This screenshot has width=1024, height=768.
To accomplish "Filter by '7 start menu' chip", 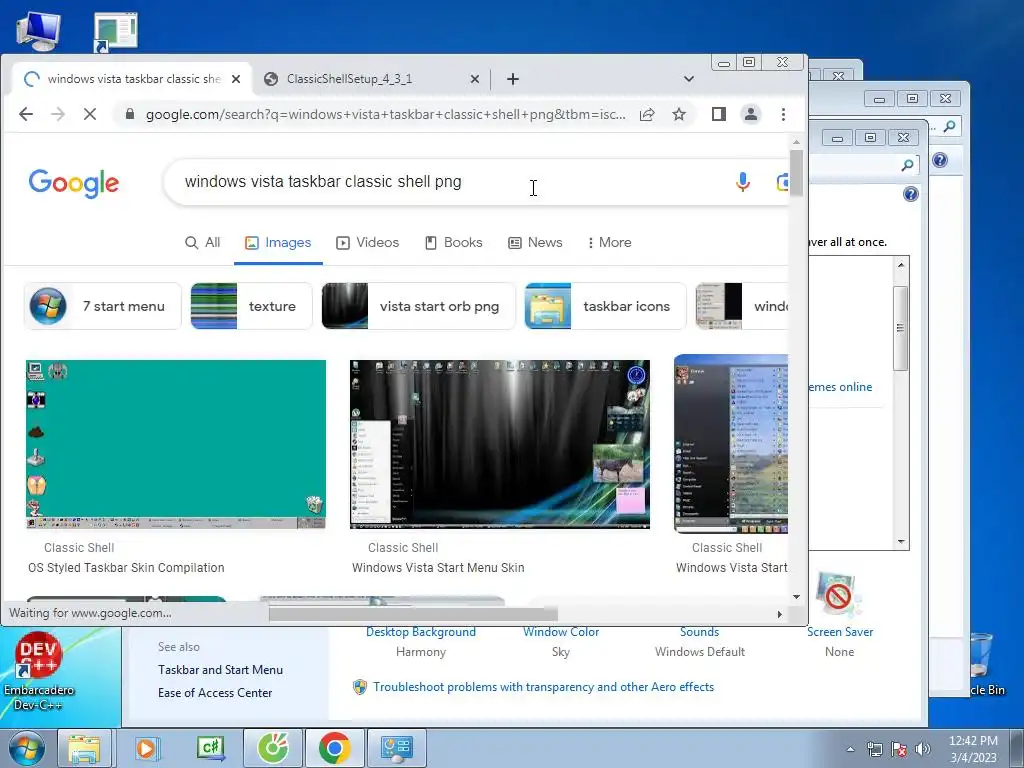I will 103,306.
